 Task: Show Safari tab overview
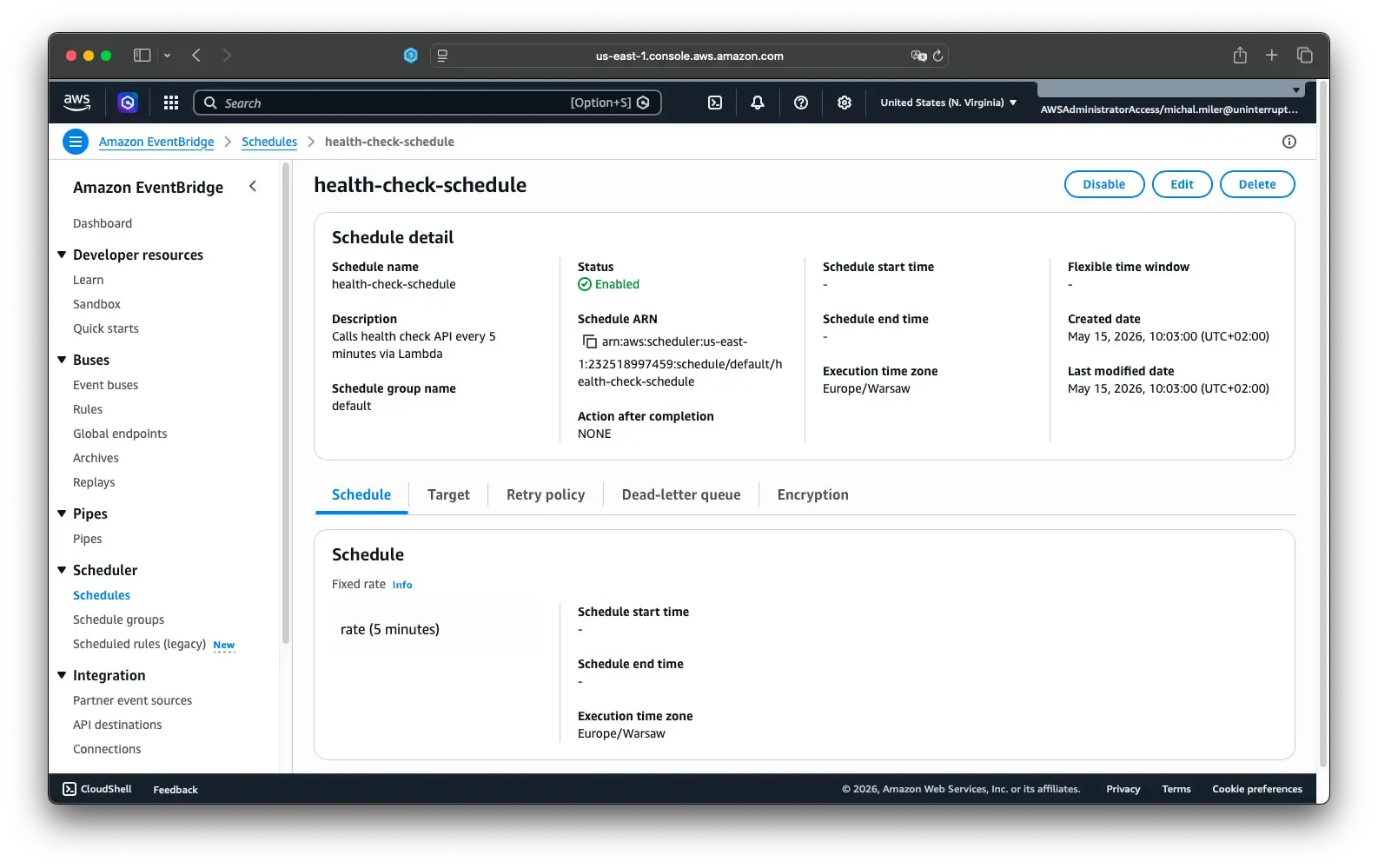(x=1305, y=55)
